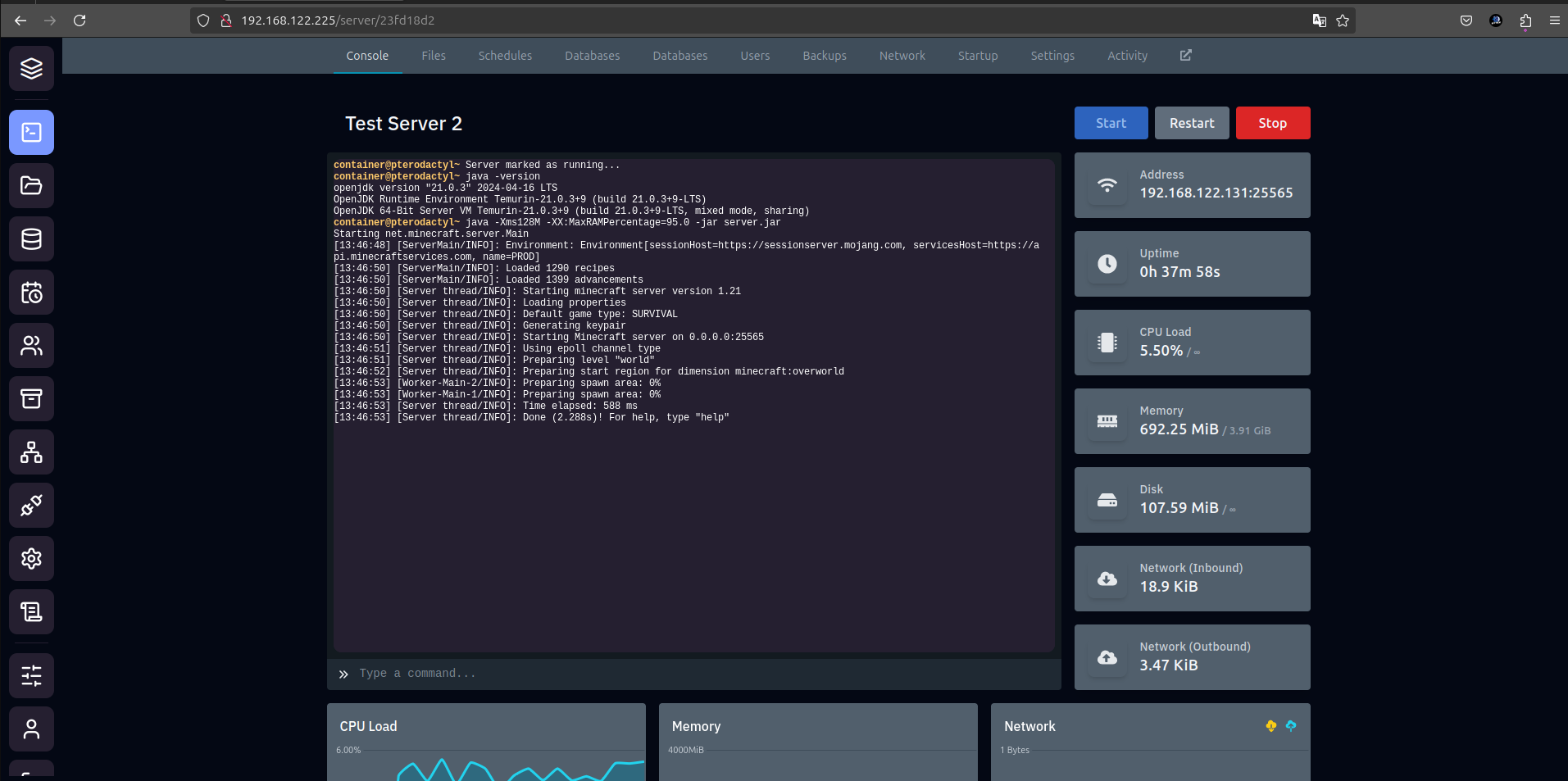This screenshot has width=1568, height=781.
Task: Click the red Stop button
Action: pyautogui.click(x=1273, y=123)
